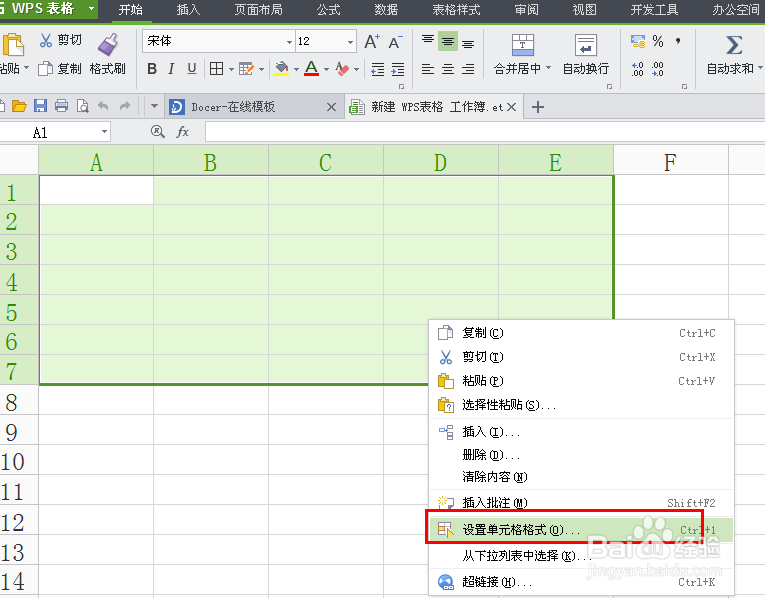
Task: Click the draw border table icon
Action: tap(246, 69)
